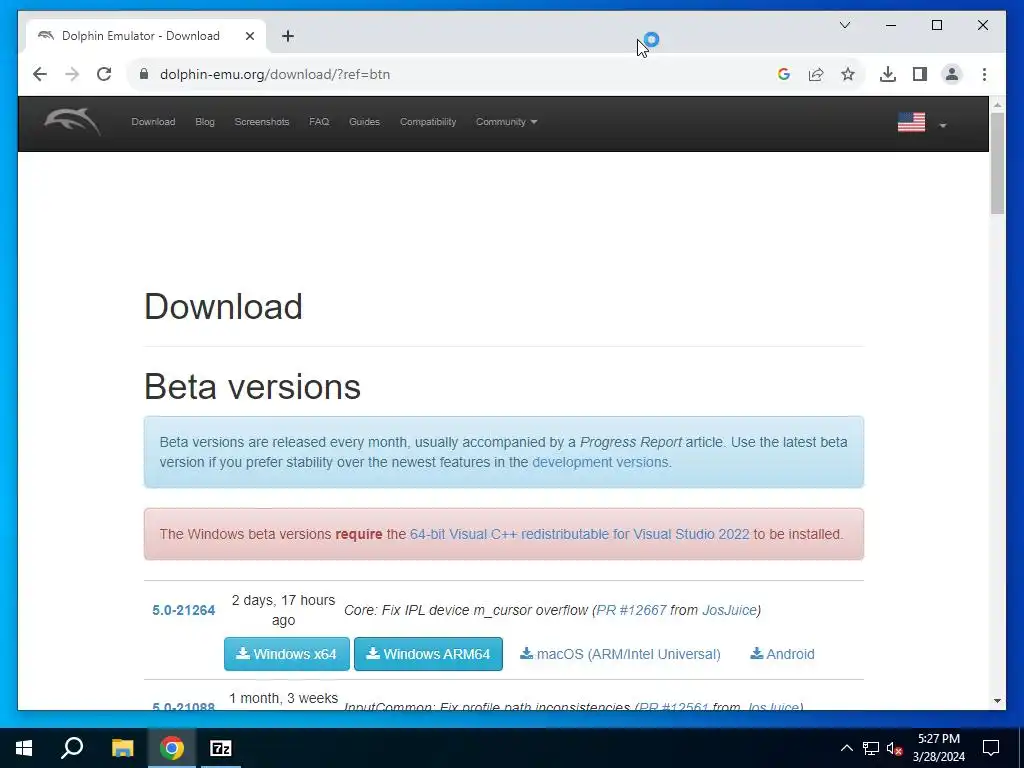Click the Google icon in address bar

pos(784,74)
